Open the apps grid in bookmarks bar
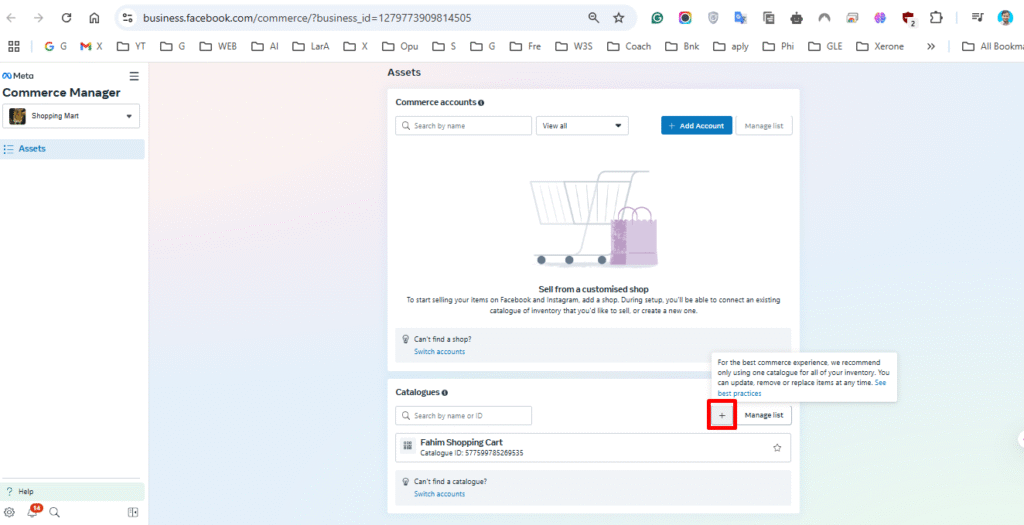The image size is (1024, 525). 14,46
